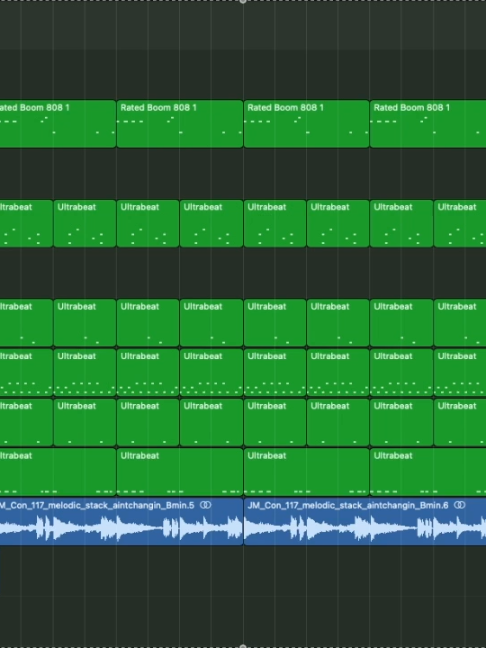Select the second Ultrabeat region in the dense hi-hat row
This screenshot has width=486, height=648.
point(85,372)
